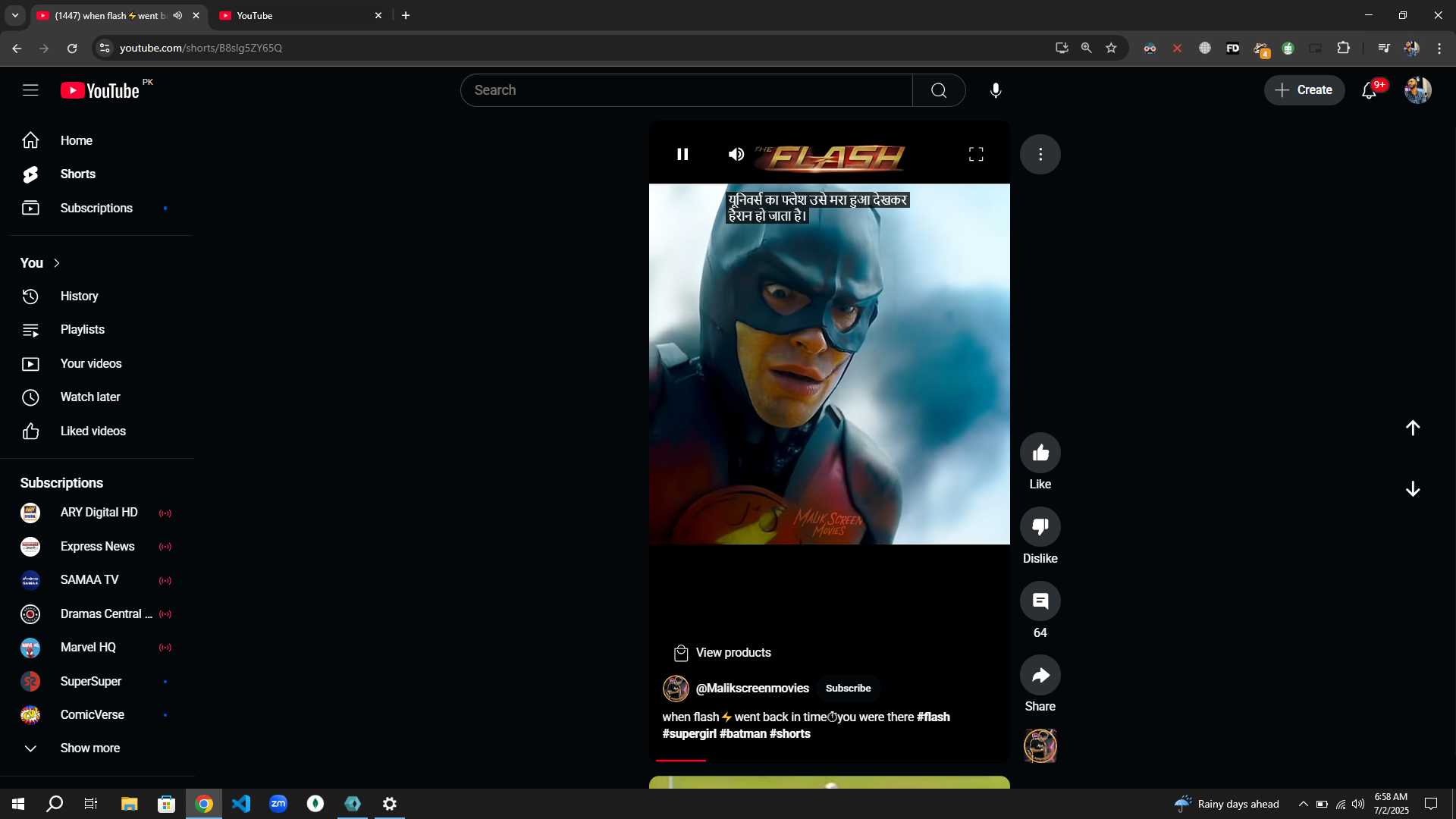Pause the playing Short video
The height and width of the screenshot is (819, 1456).
tap(682, 154)
